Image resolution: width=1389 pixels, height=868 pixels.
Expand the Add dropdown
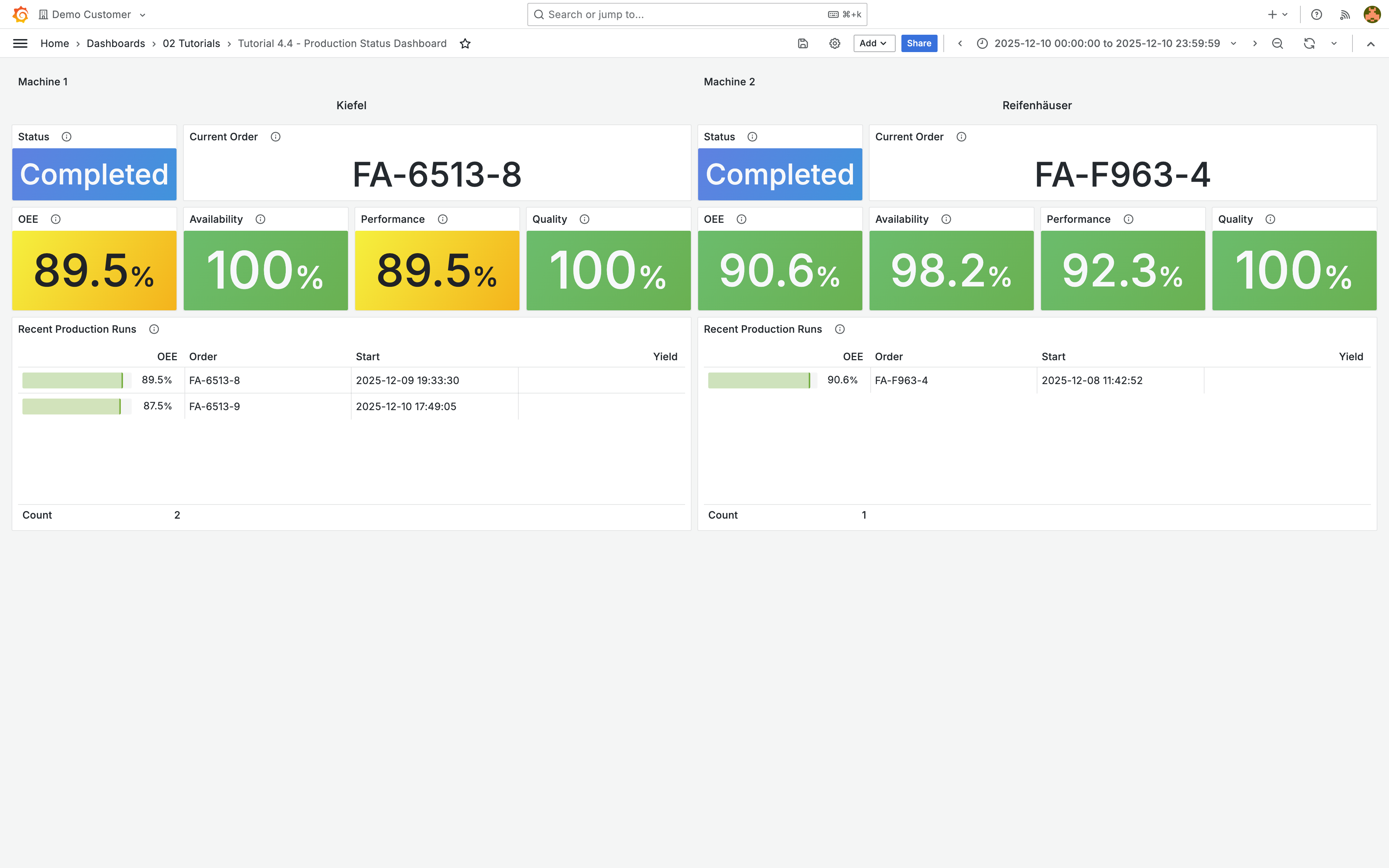click(x=874, y=44)
